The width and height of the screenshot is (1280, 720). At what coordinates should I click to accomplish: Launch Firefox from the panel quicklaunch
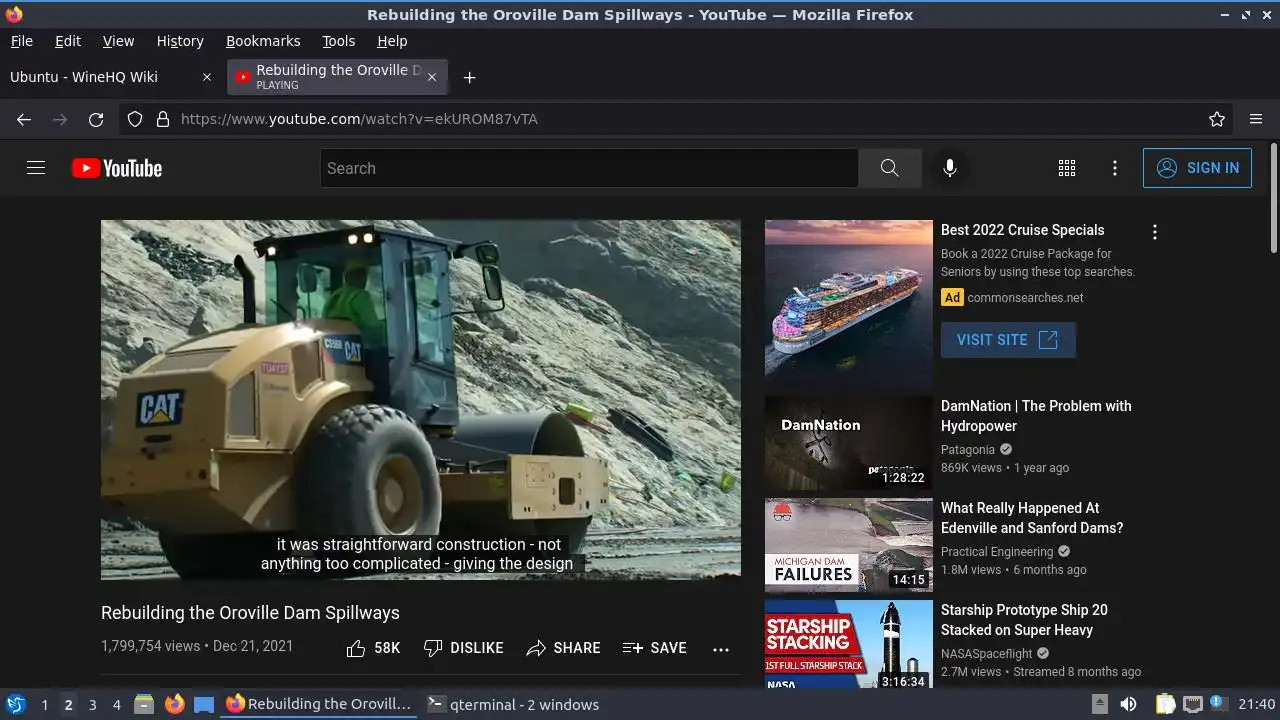174,704
